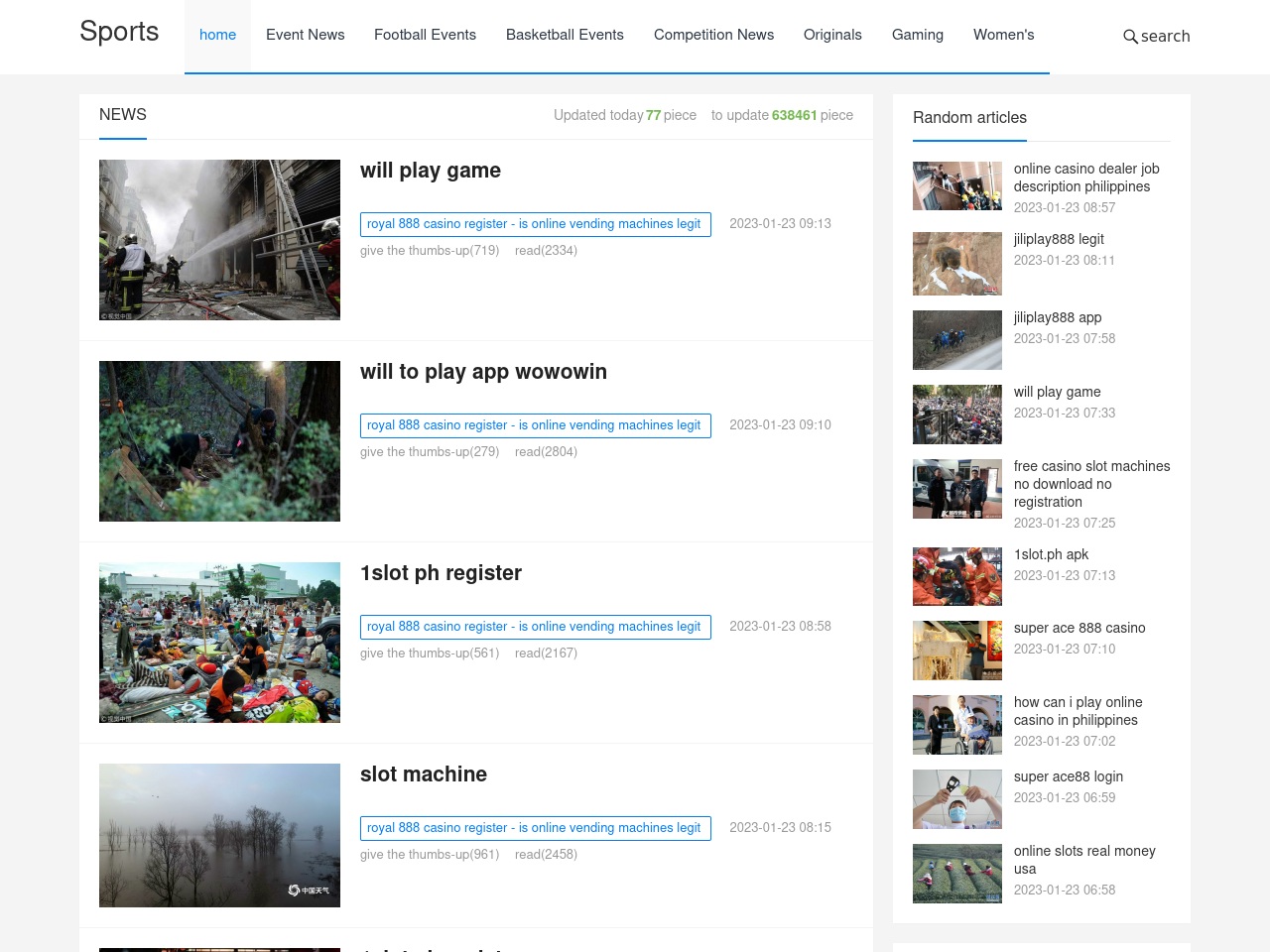This screenshot has width=1270, height=952.
Task: Click give the thumbs-up(279)
Action: pos(430,452)
